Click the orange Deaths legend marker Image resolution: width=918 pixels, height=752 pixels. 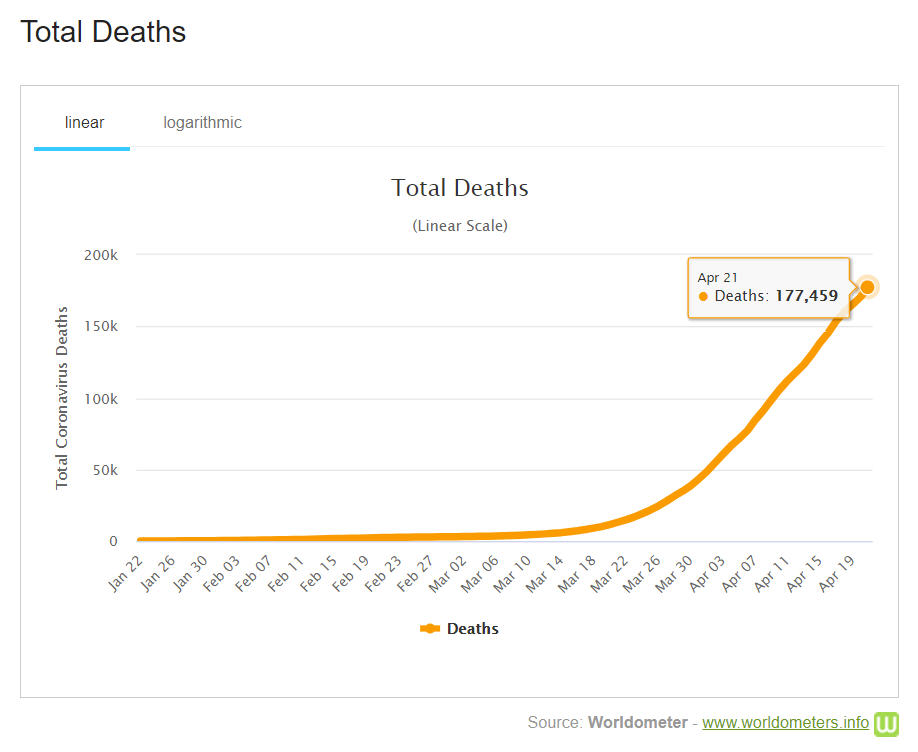click(430, 629)
